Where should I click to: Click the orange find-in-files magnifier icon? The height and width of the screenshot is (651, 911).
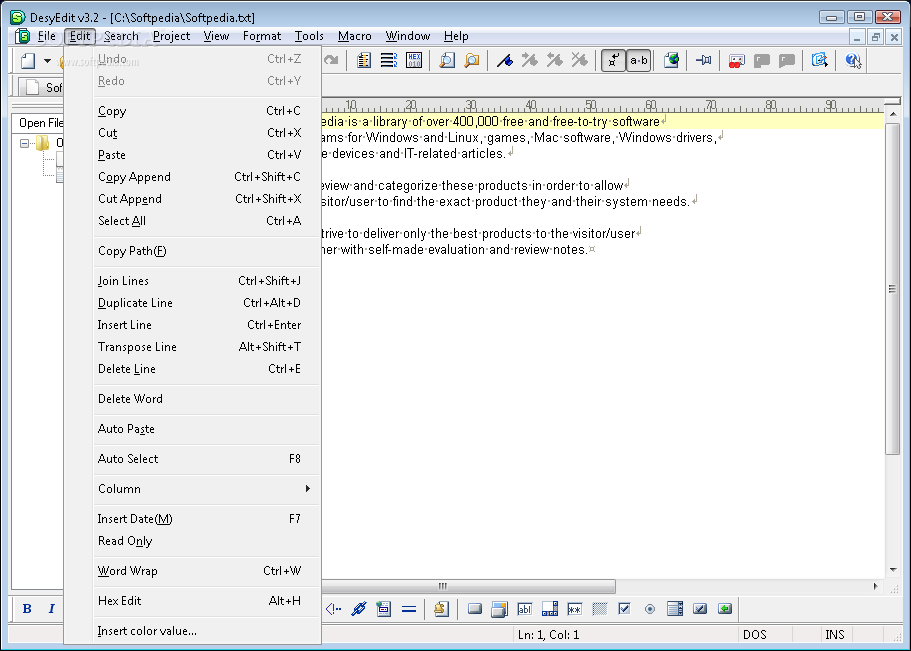(472, 60)
